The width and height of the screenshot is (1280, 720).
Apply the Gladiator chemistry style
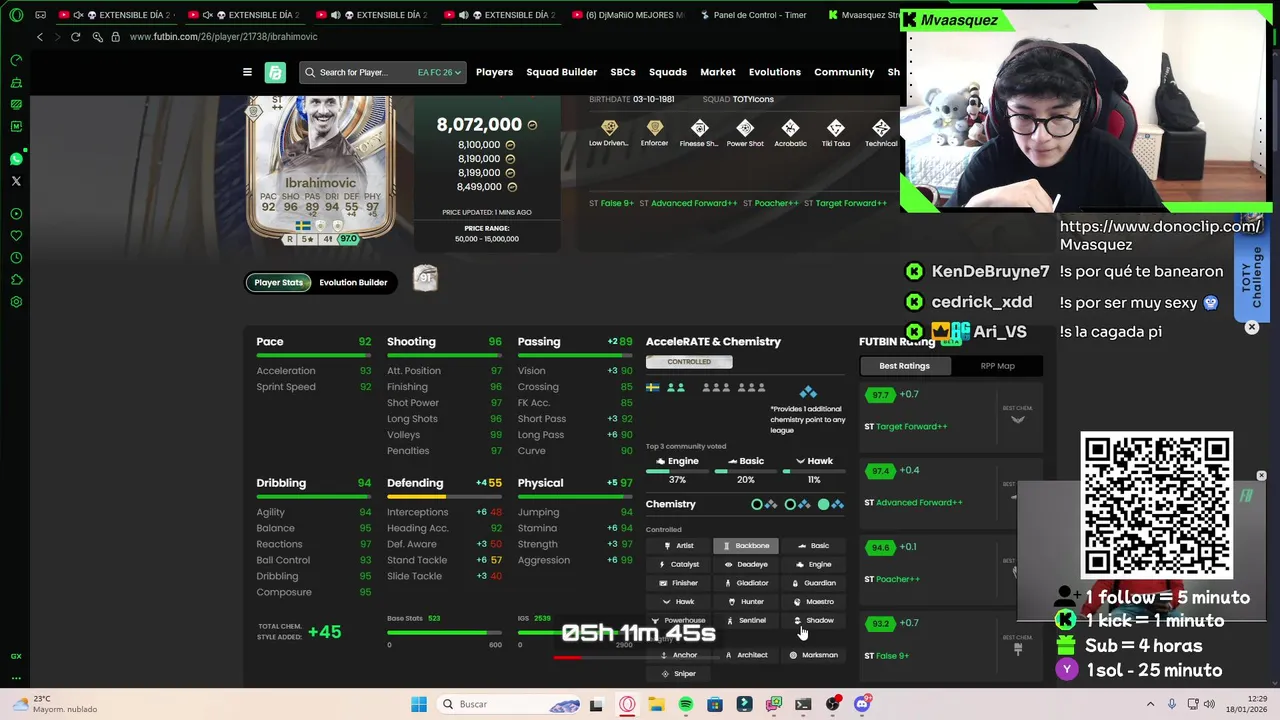[x=746, y=583]
